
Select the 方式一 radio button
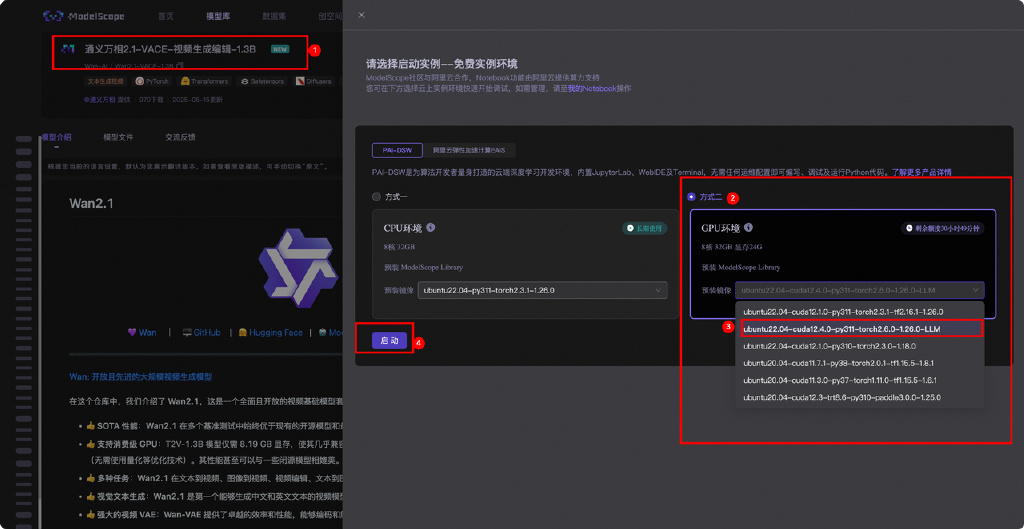click(376, 196)
